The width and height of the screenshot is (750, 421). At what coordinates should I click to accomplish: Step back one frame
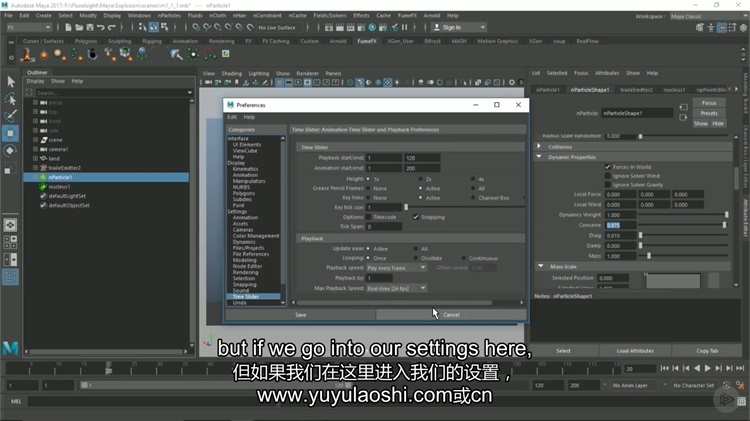pos(675,368)
